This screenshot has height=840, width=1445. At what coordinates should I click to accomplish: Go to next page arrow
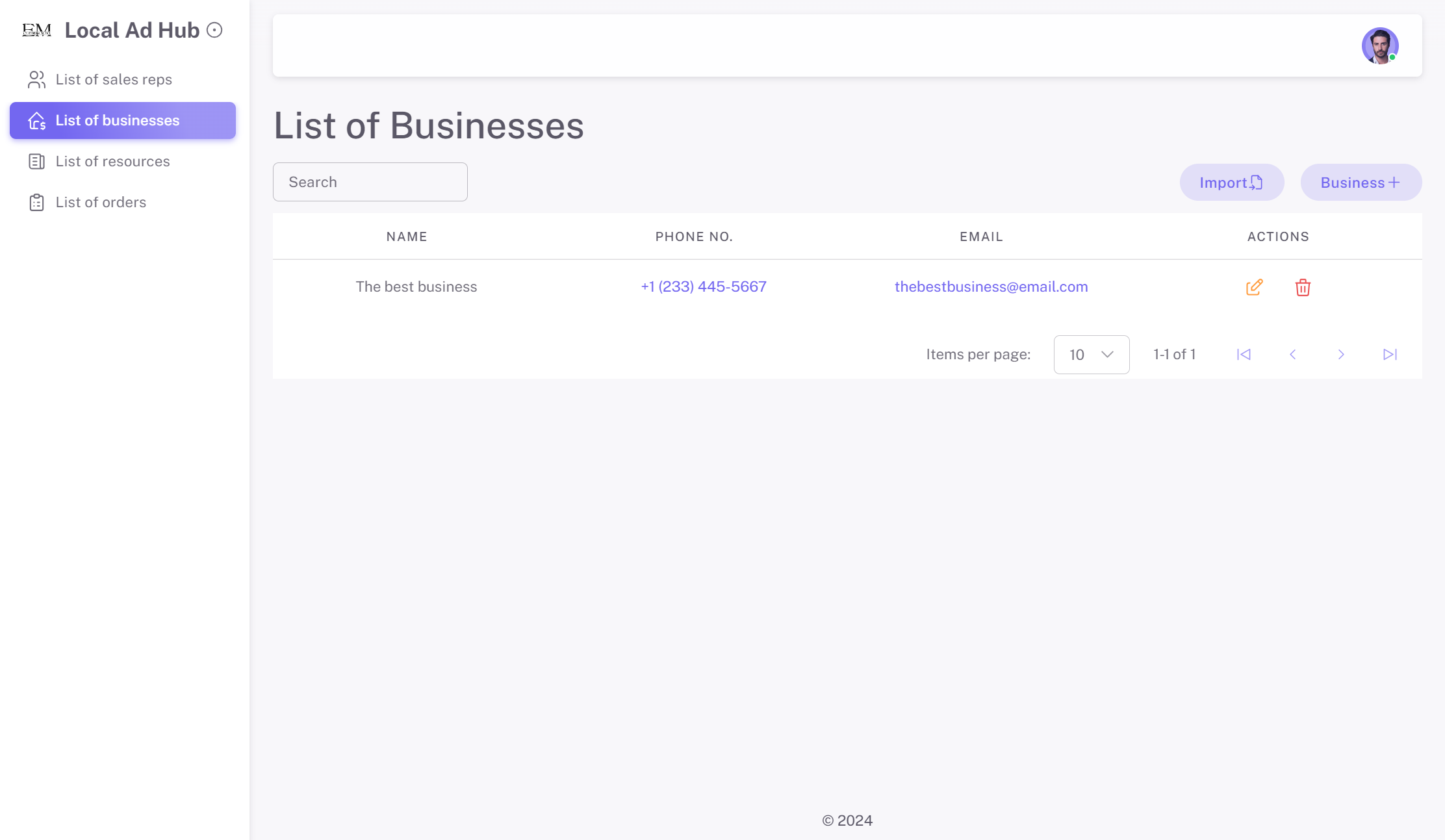1341,355
